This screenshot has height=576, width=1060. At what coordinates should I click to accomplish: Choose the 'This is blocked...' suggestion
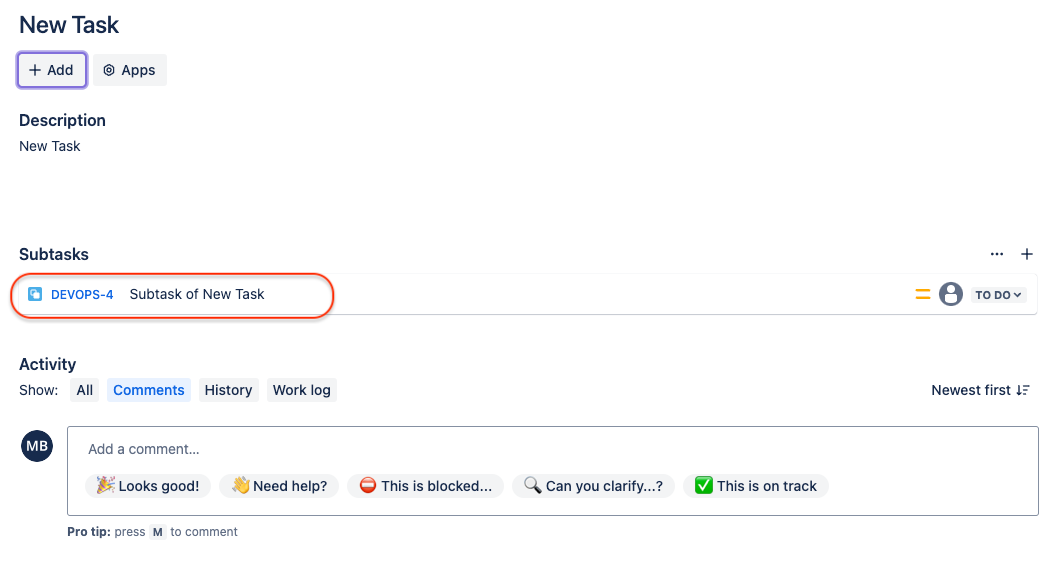(x=426, y=486)
